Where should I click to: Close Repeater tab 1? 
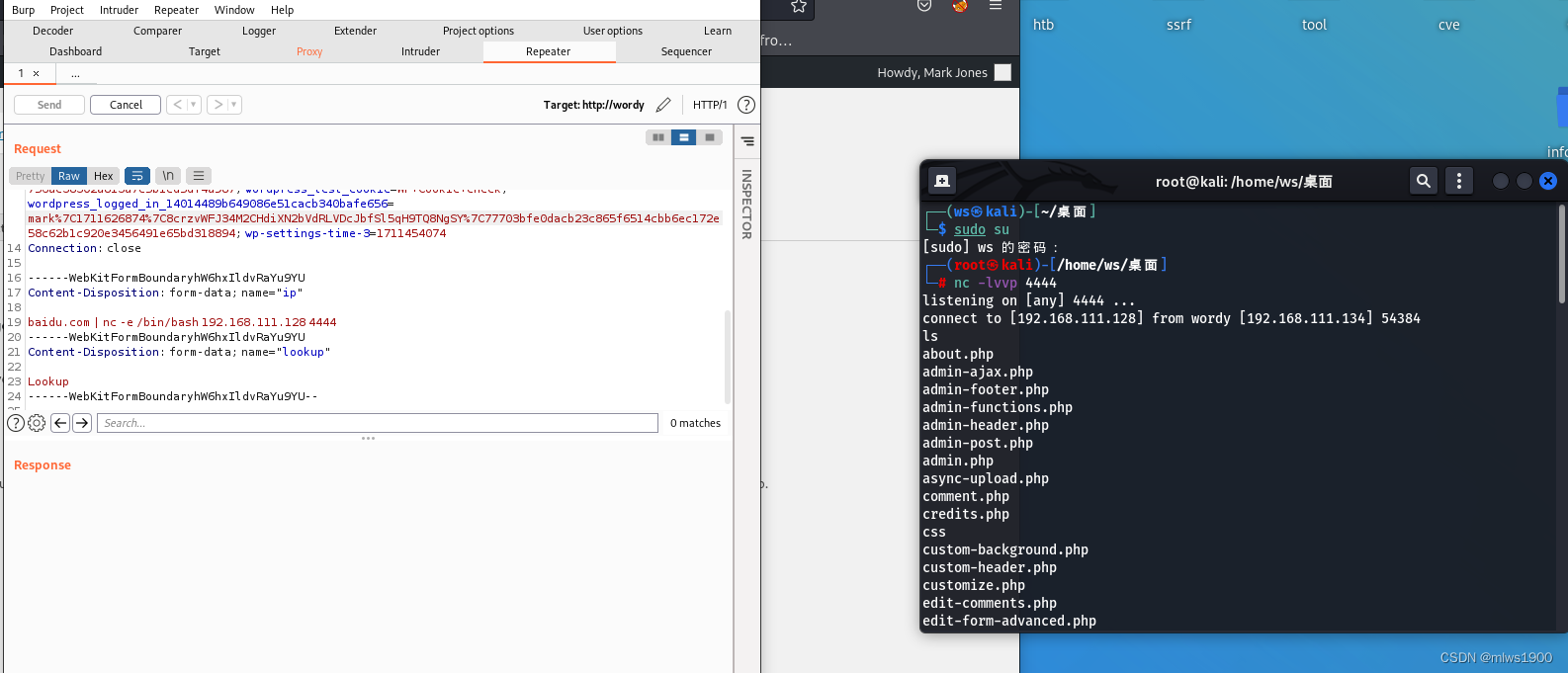(37, 73)
